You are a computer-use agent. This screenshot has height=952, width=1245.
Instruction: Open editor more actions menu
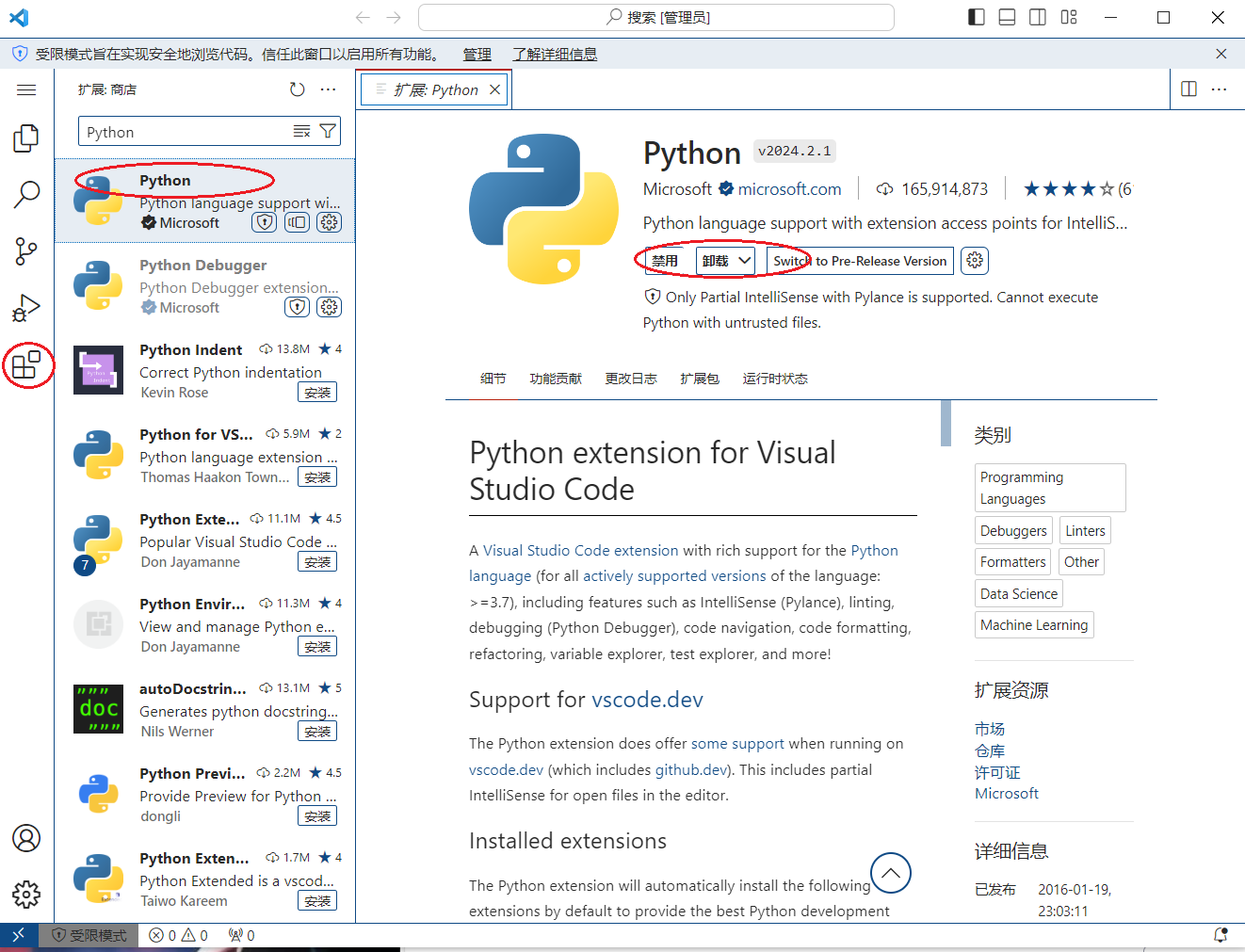click(x=1220, y=89)
